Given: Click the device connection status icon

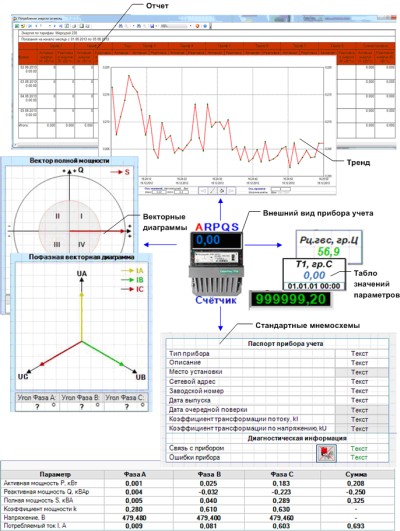Looking at the screenshot, I should [326, 453].
